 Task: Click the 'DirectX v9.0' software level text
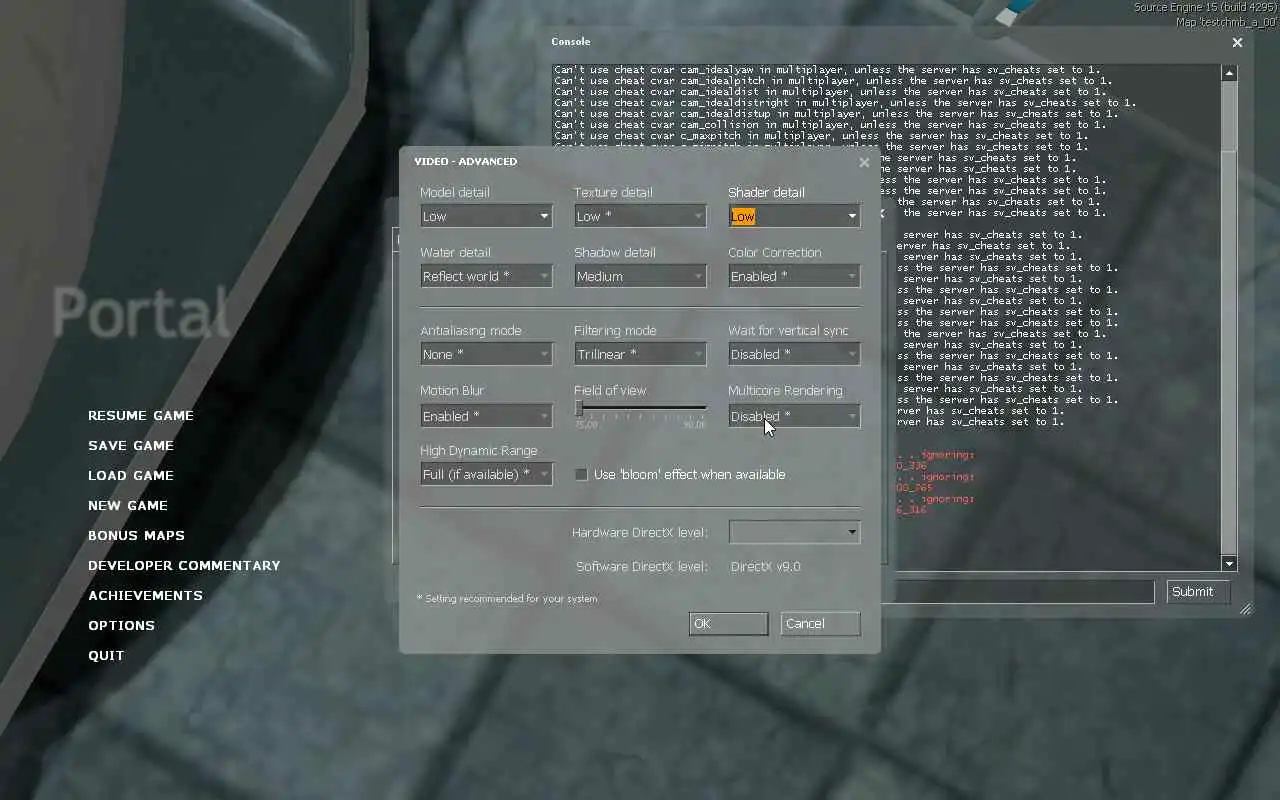pos(765,566)
